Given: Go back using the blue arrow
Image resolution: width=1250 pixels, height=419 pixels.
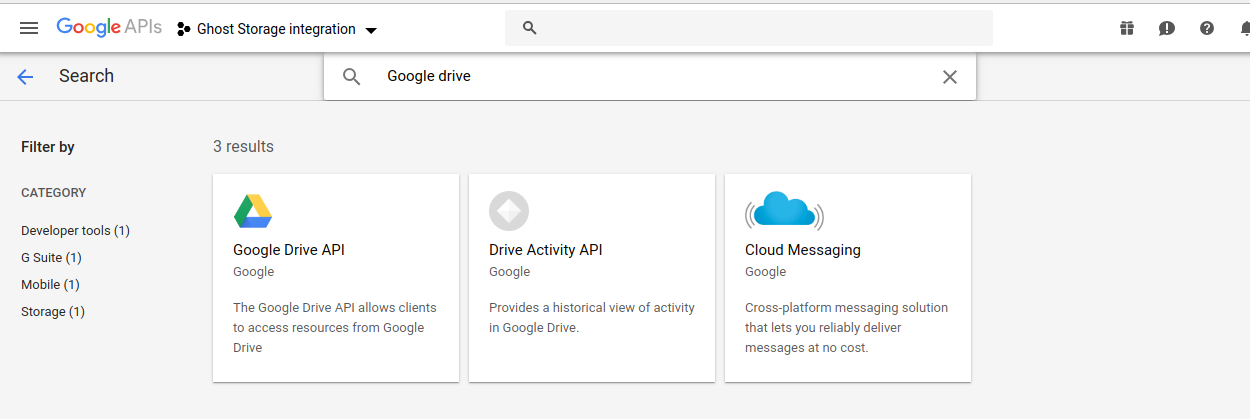Looking at the screenshot, I should click(25, 77).
